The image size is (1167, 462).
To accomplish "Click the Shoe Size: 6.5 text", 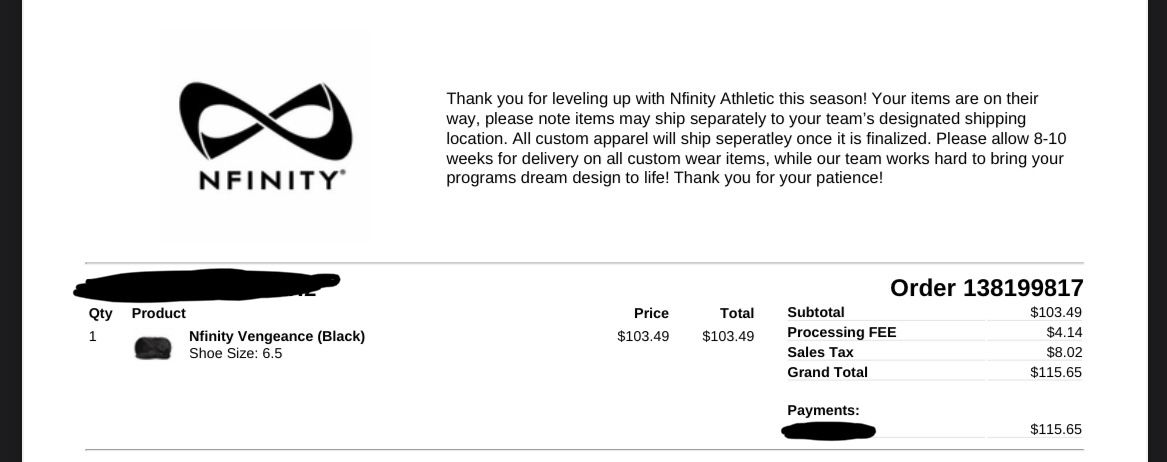I will pyautogui.click(x=235, y=353).
